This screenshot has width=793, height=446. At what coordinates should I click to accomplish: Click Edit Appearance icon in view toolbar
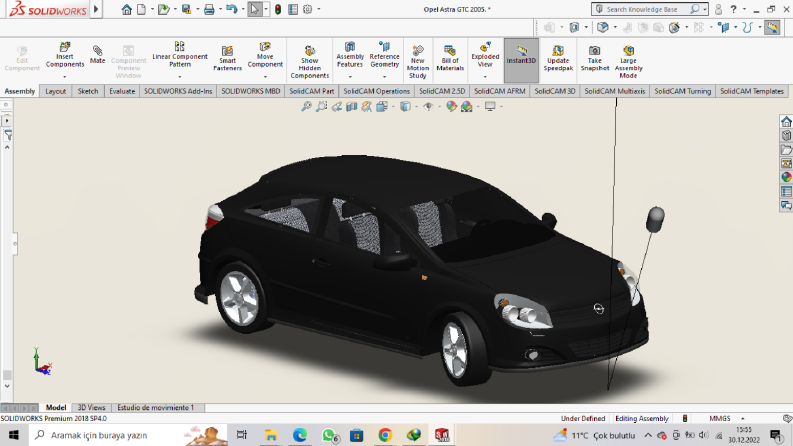click(x=451, y=107)
